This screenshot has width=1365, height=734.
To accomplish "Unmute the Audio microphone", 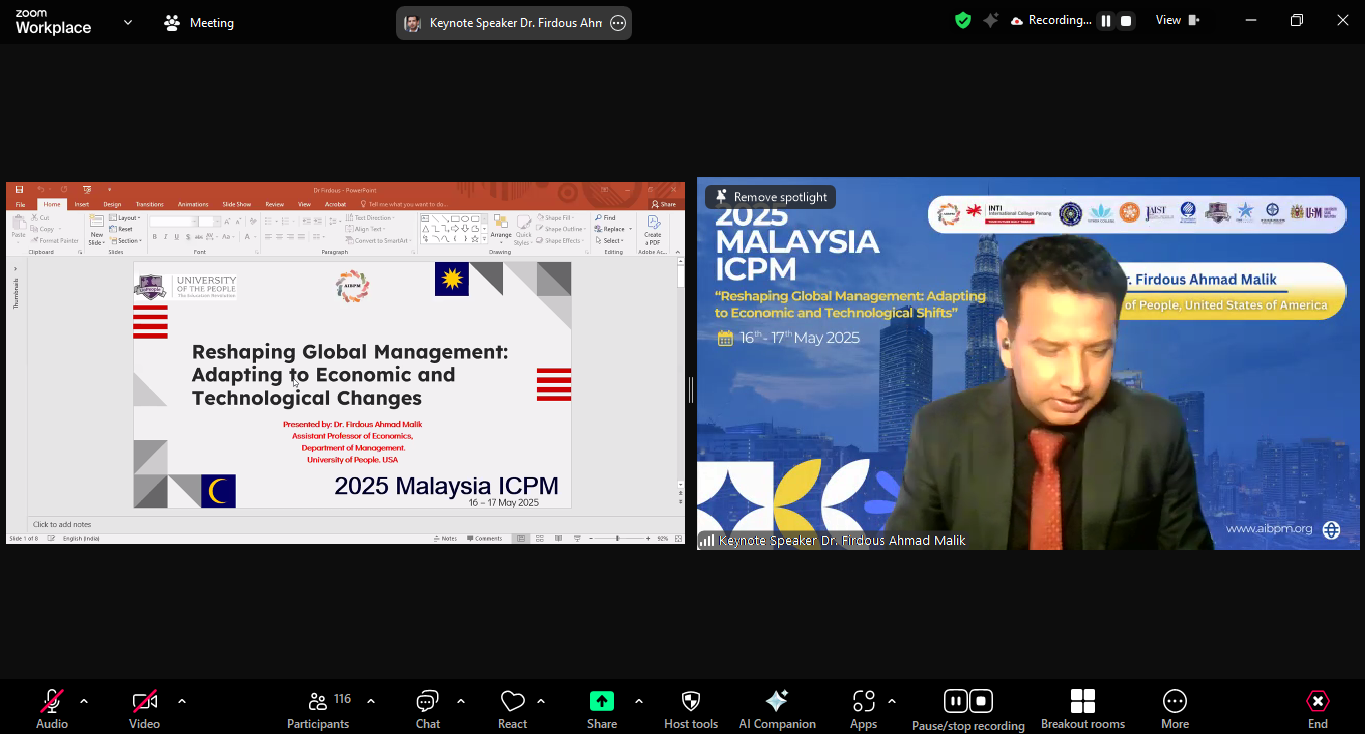I will click(52, 709).
